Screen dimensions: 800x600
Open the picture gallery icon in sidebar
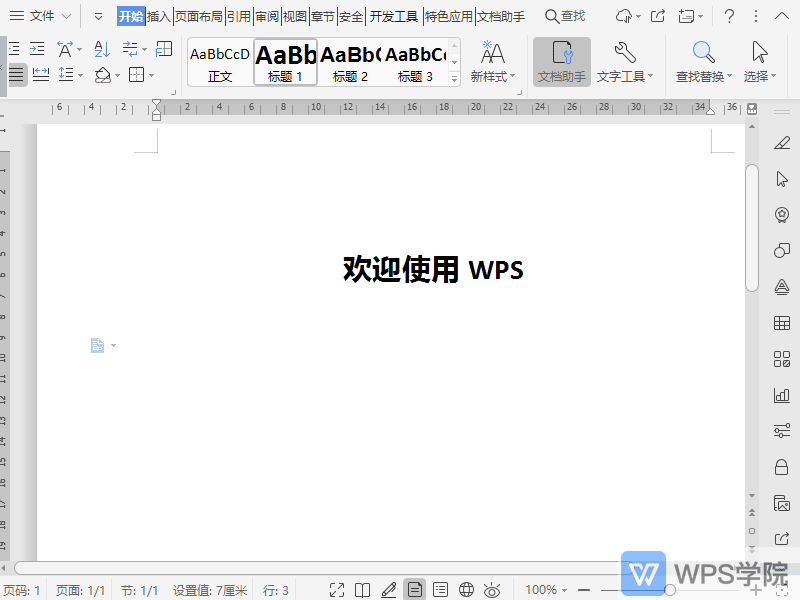click(x=782, y=503)
